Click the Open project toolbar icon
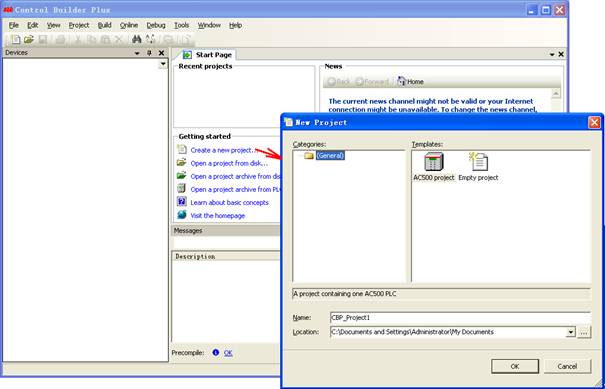This screenshot has height=389, width=605. [29, 39]
